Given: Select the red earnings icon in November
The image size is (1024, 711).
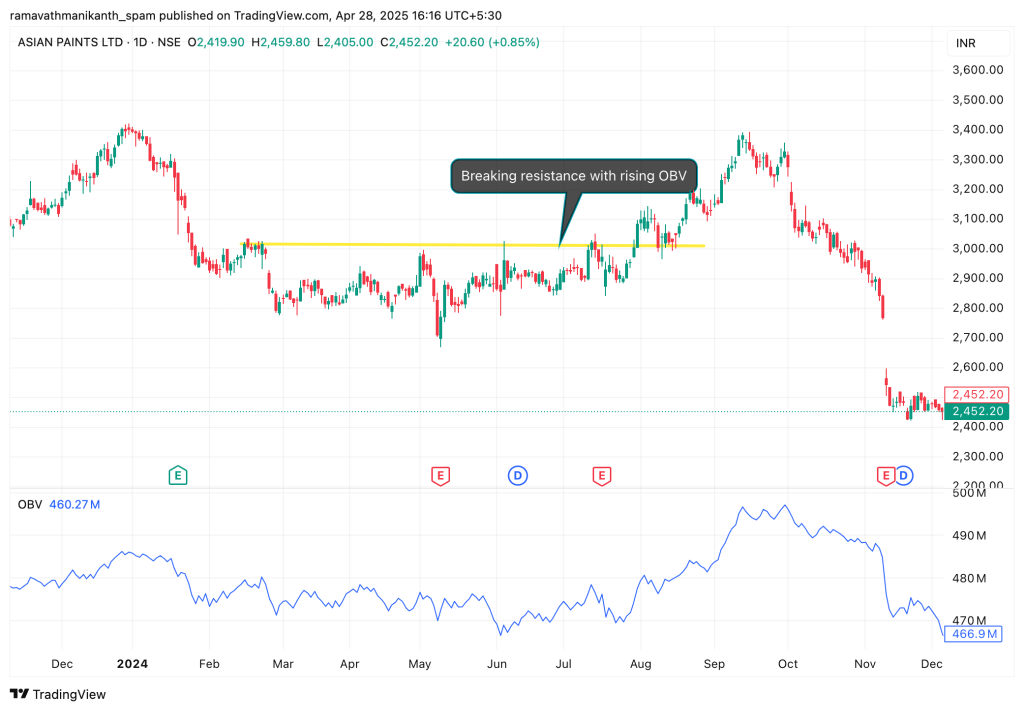Looking at the screenshot, I should [x=885, y=476].
